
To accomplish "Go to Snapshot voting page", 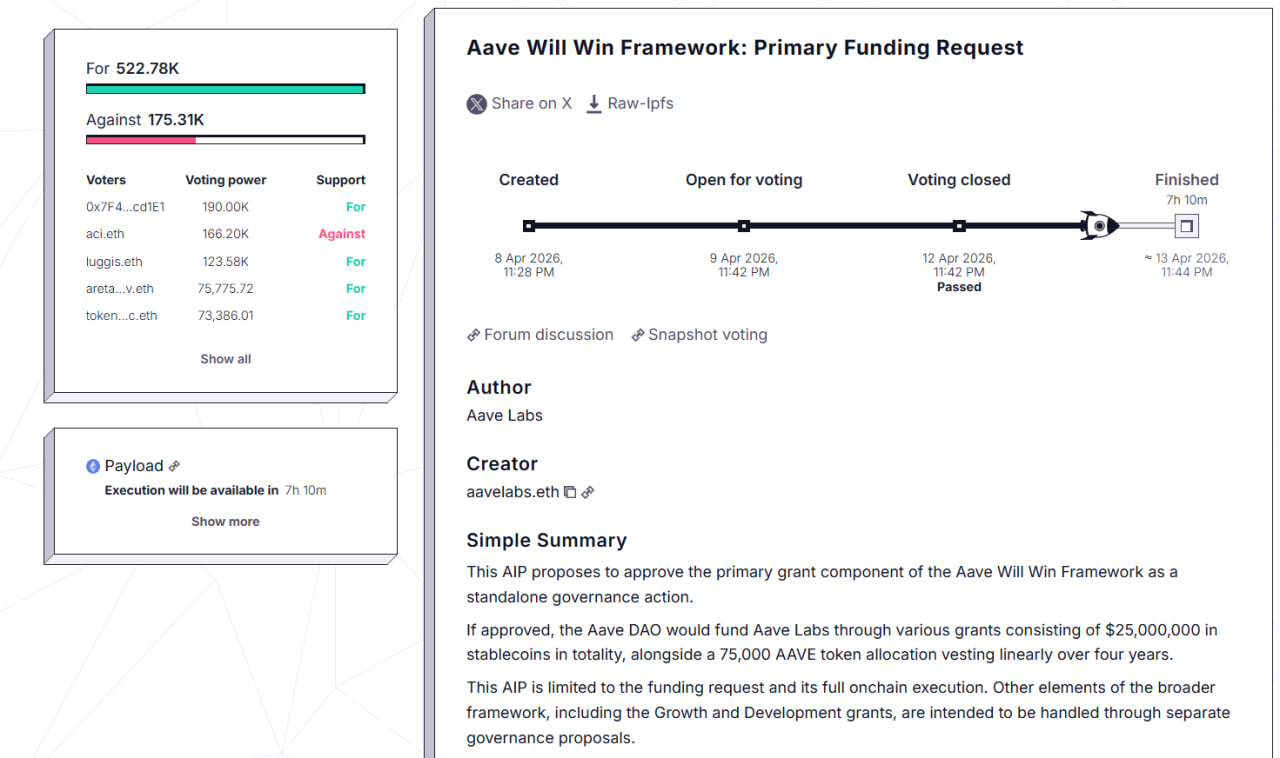I will [x=707, y=335].
